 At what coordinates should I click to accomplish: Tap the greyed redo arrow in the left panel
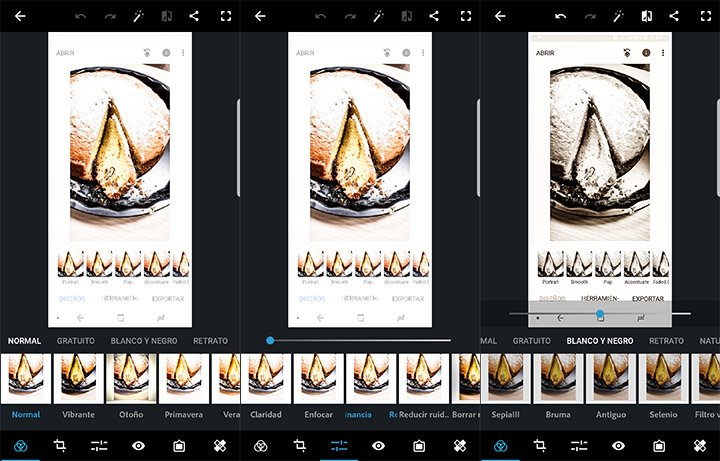coord(110,17)
